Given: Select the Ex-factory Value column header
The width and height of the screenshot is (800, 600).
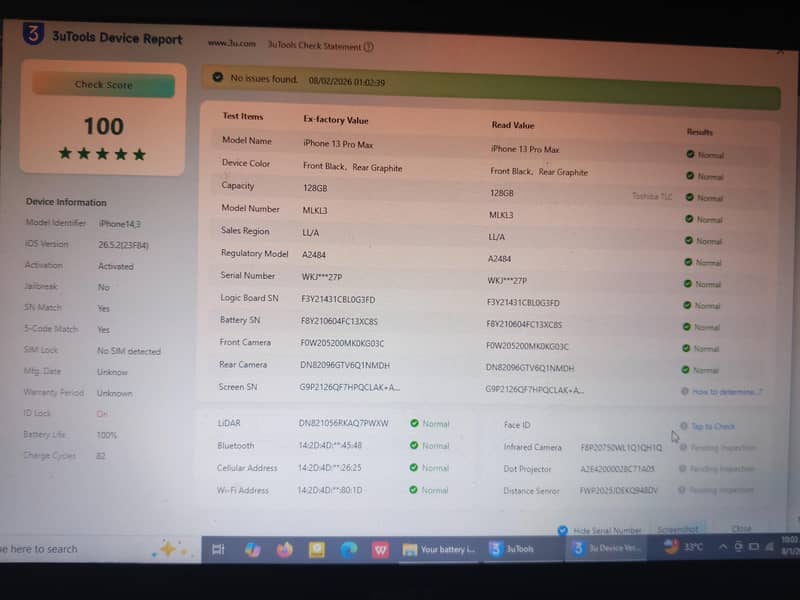Looking at the screenshot, I should [336, 120].
